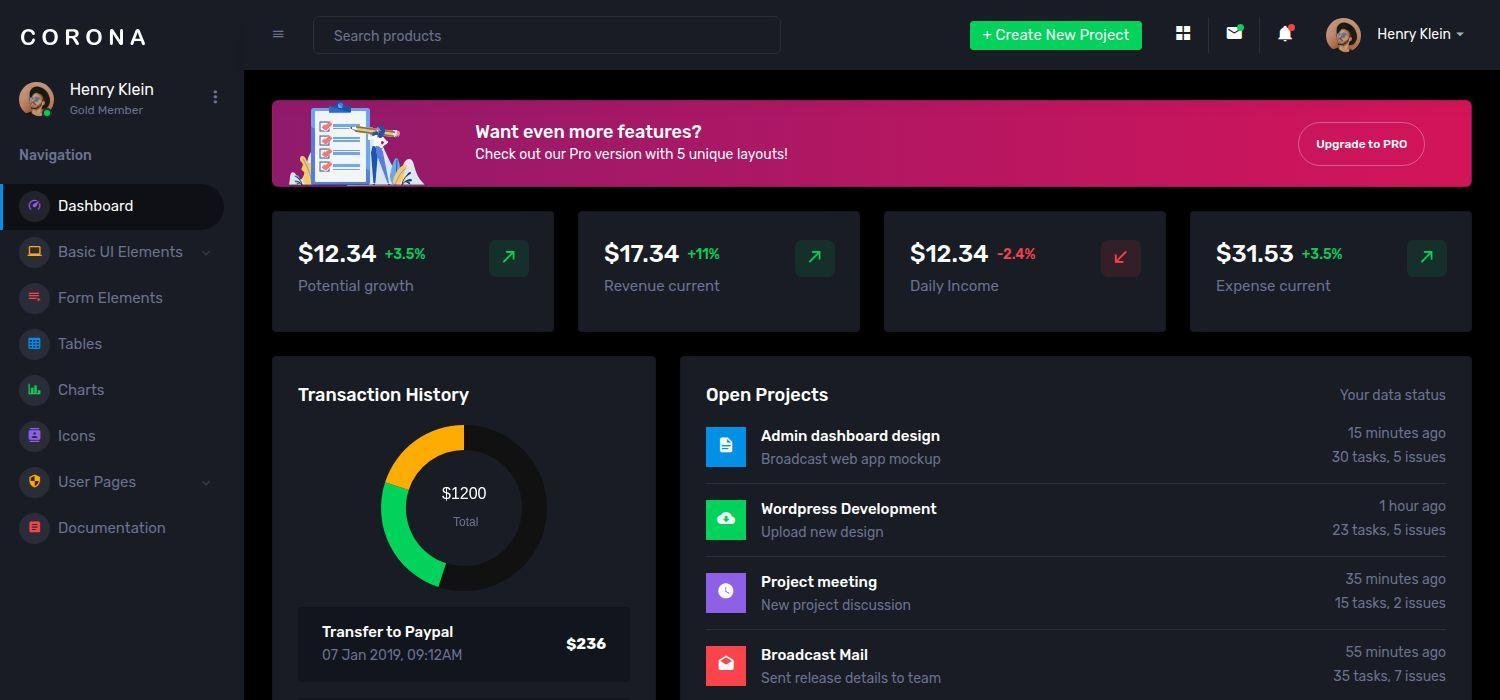Screen dimensions: 1500x700
Task: Click the $31.53 Expense current value
Action: pos(1255,254)
